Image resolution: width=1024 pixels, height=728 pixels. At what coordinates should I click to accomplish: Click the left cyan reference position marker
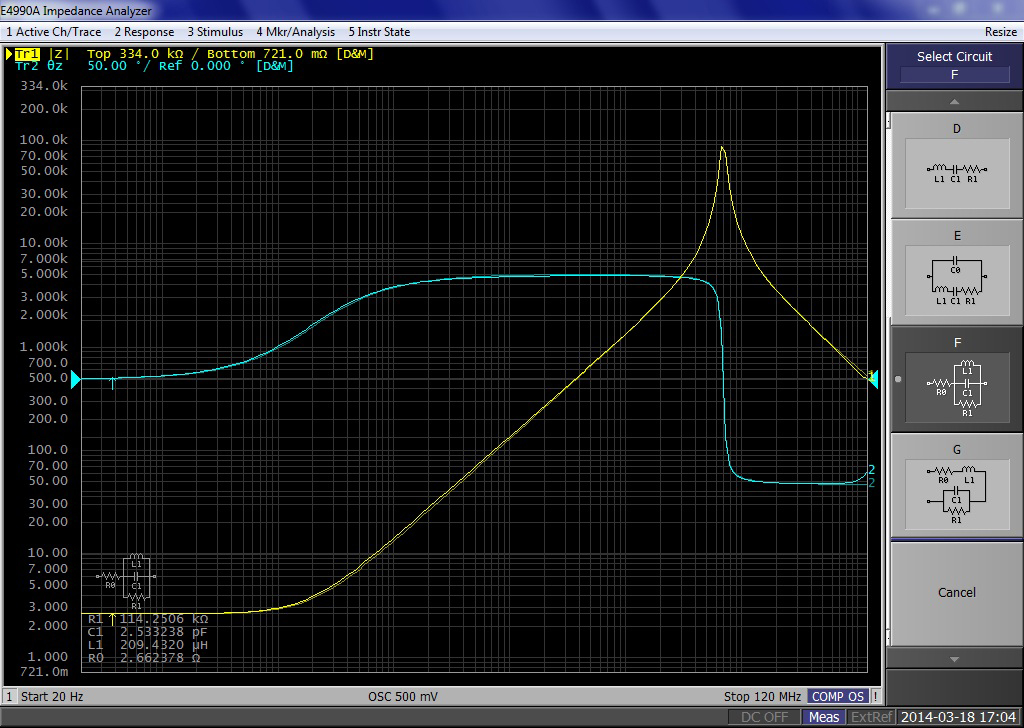coord(75,379)
